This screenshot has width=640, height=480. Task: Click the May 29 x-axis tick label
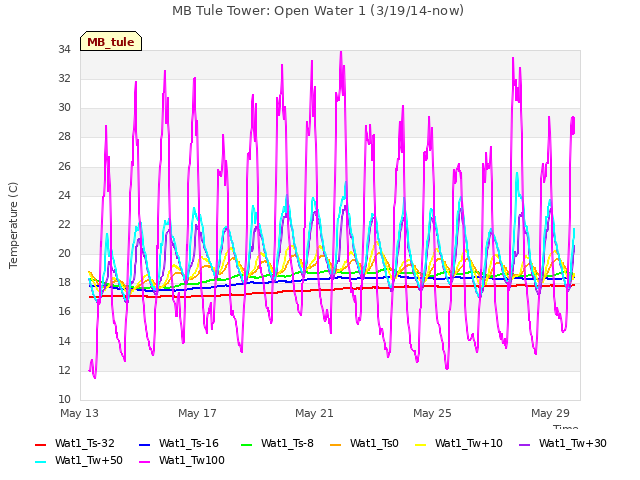[x=550, y=413]
